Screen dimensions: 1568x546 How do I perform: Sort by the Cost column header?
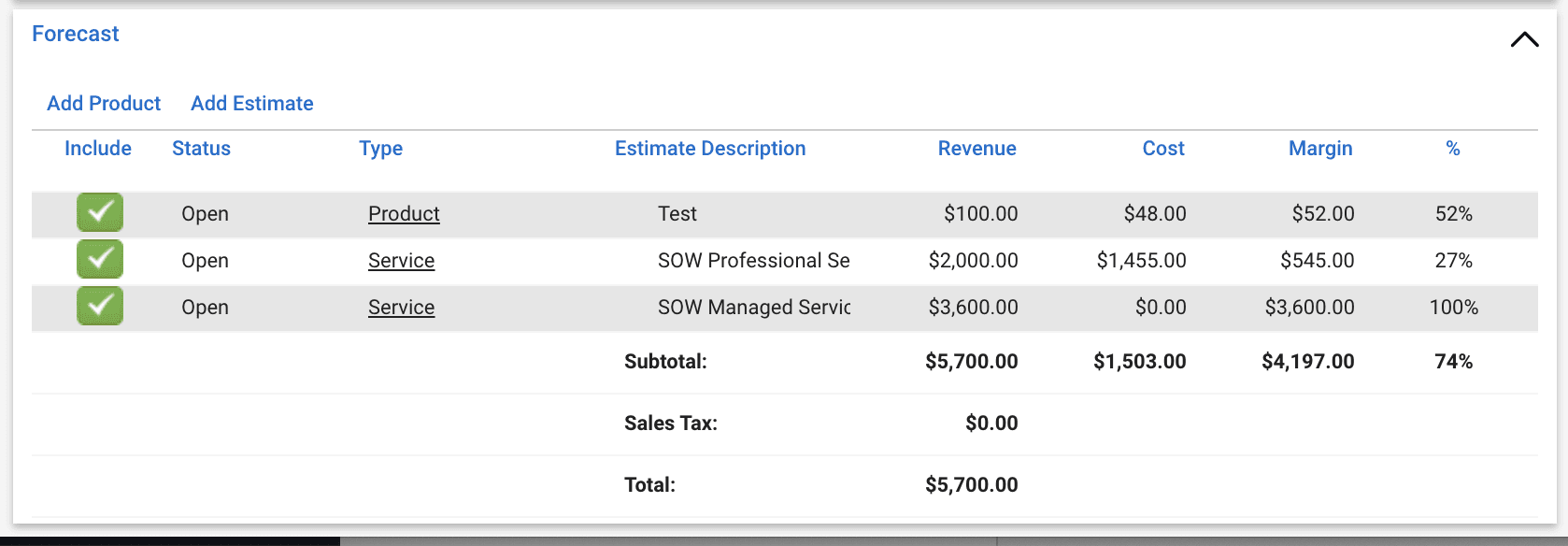[1163, 148]
